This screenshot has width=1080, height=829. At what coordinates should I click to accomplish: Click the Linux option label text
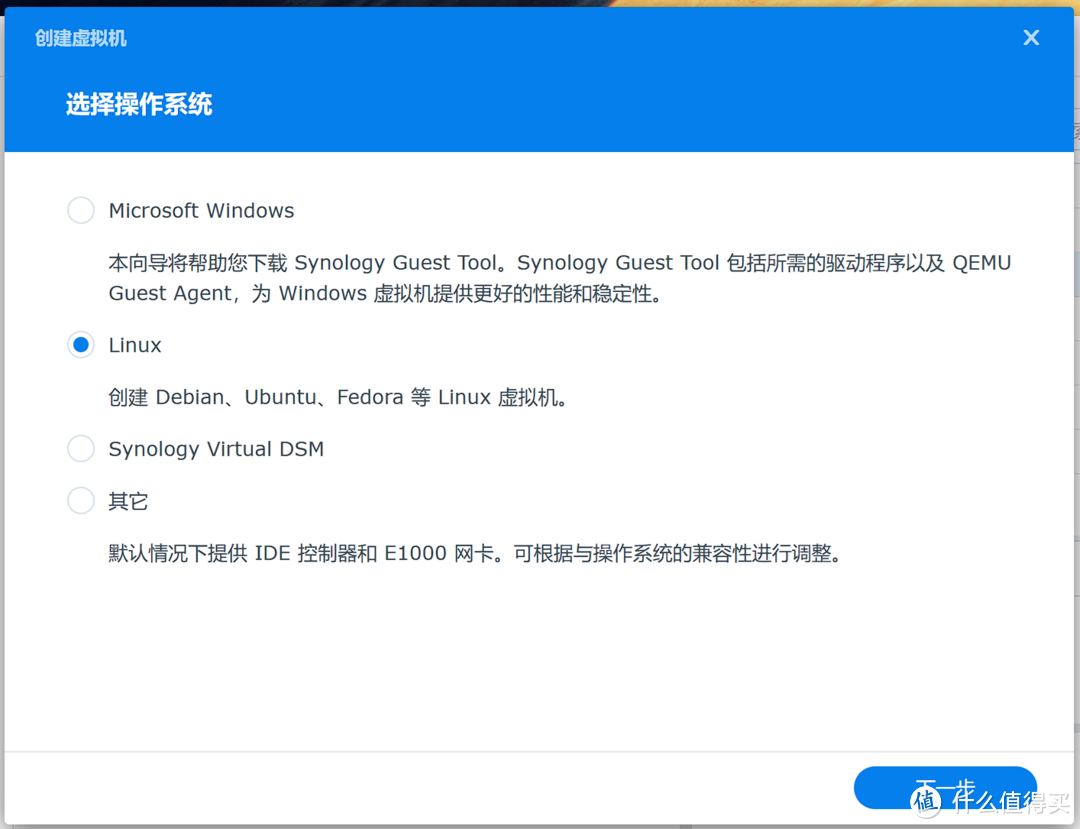point(134,344)
